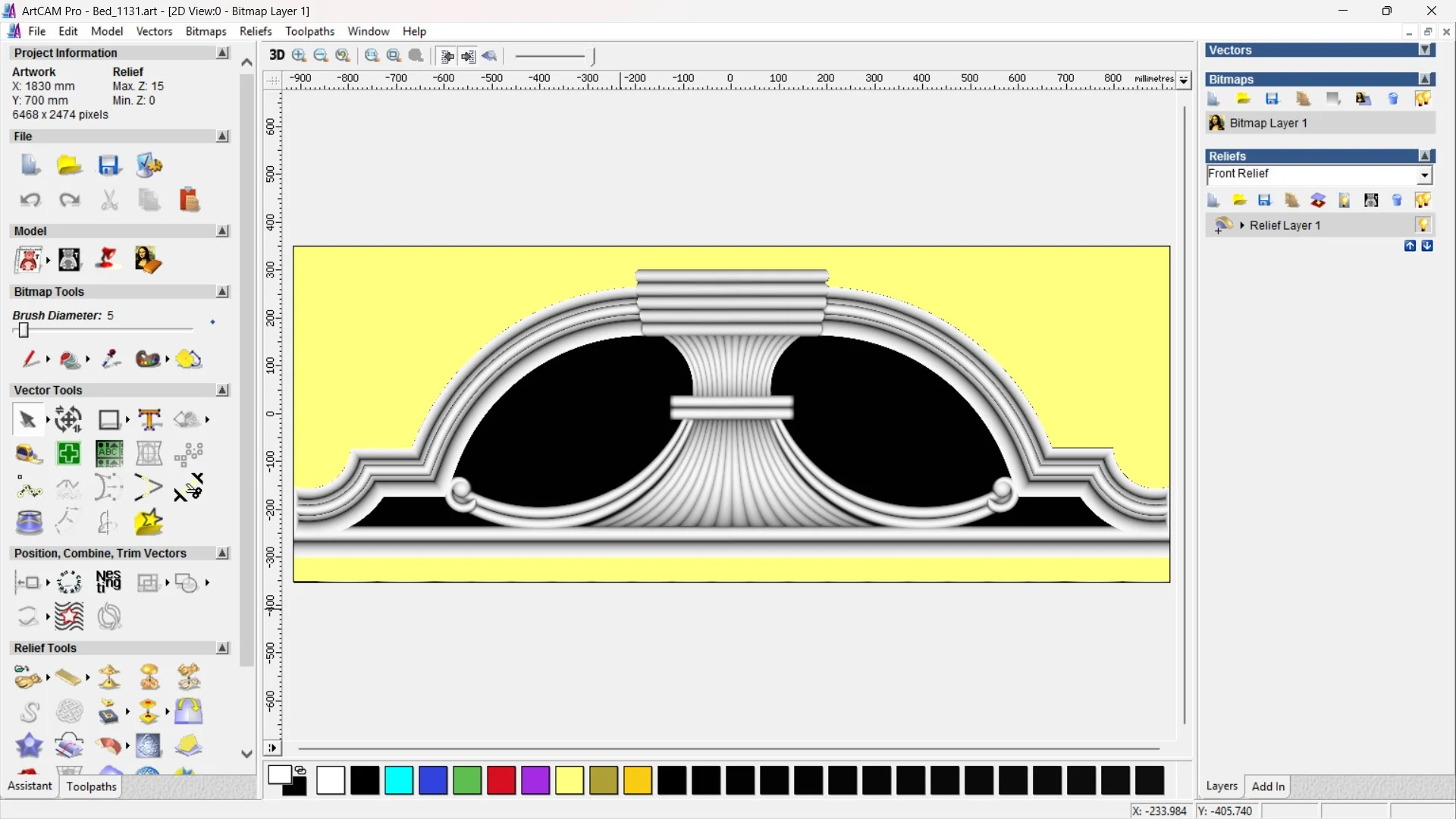Toggle all relief layers visibility bulbs
This screenshot has width=1456, height=819.
1423,200
